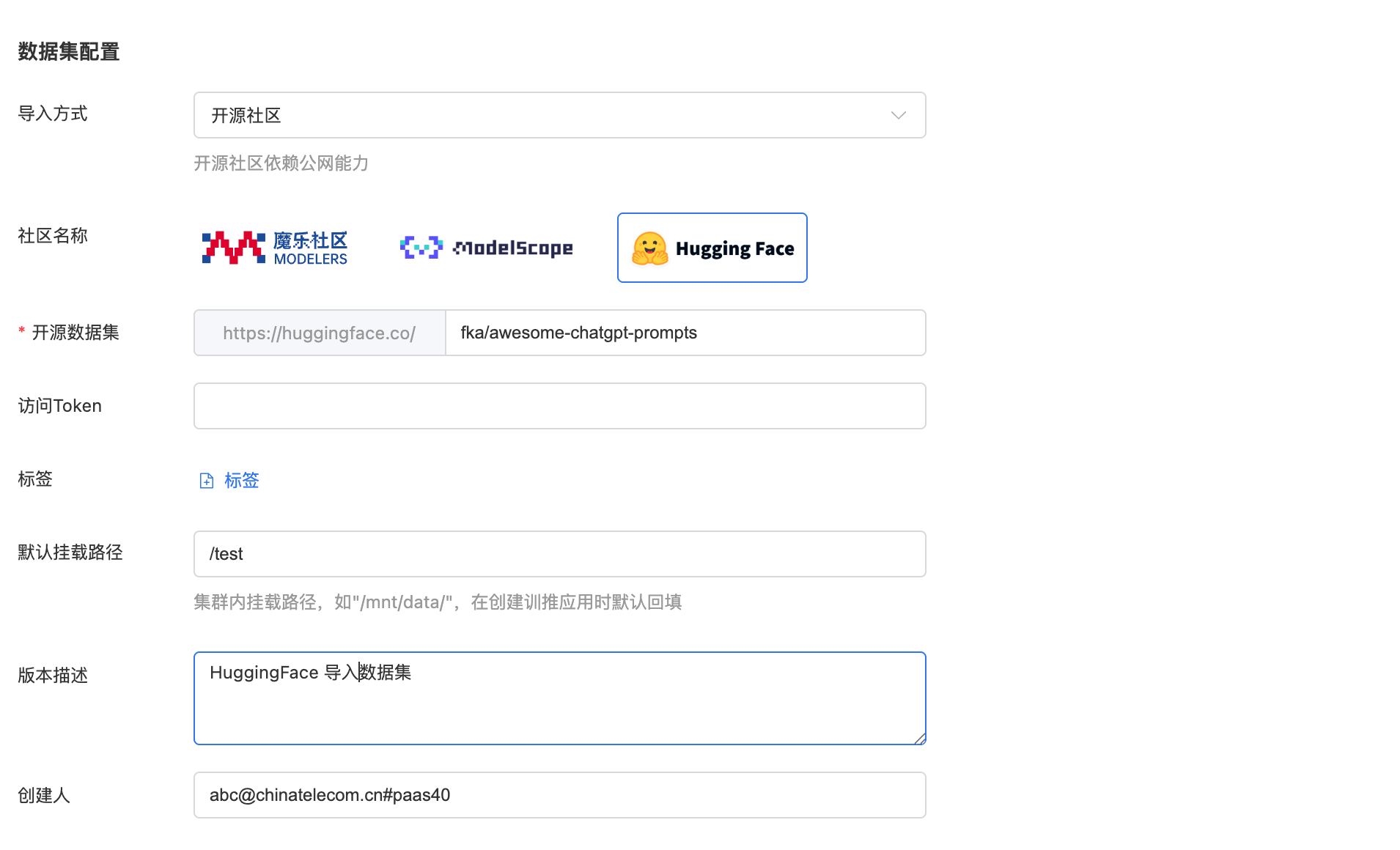Click the Modelers red and blue logo
The width and height of the screenshot is (1400, 850).
(x=234, y=248)
